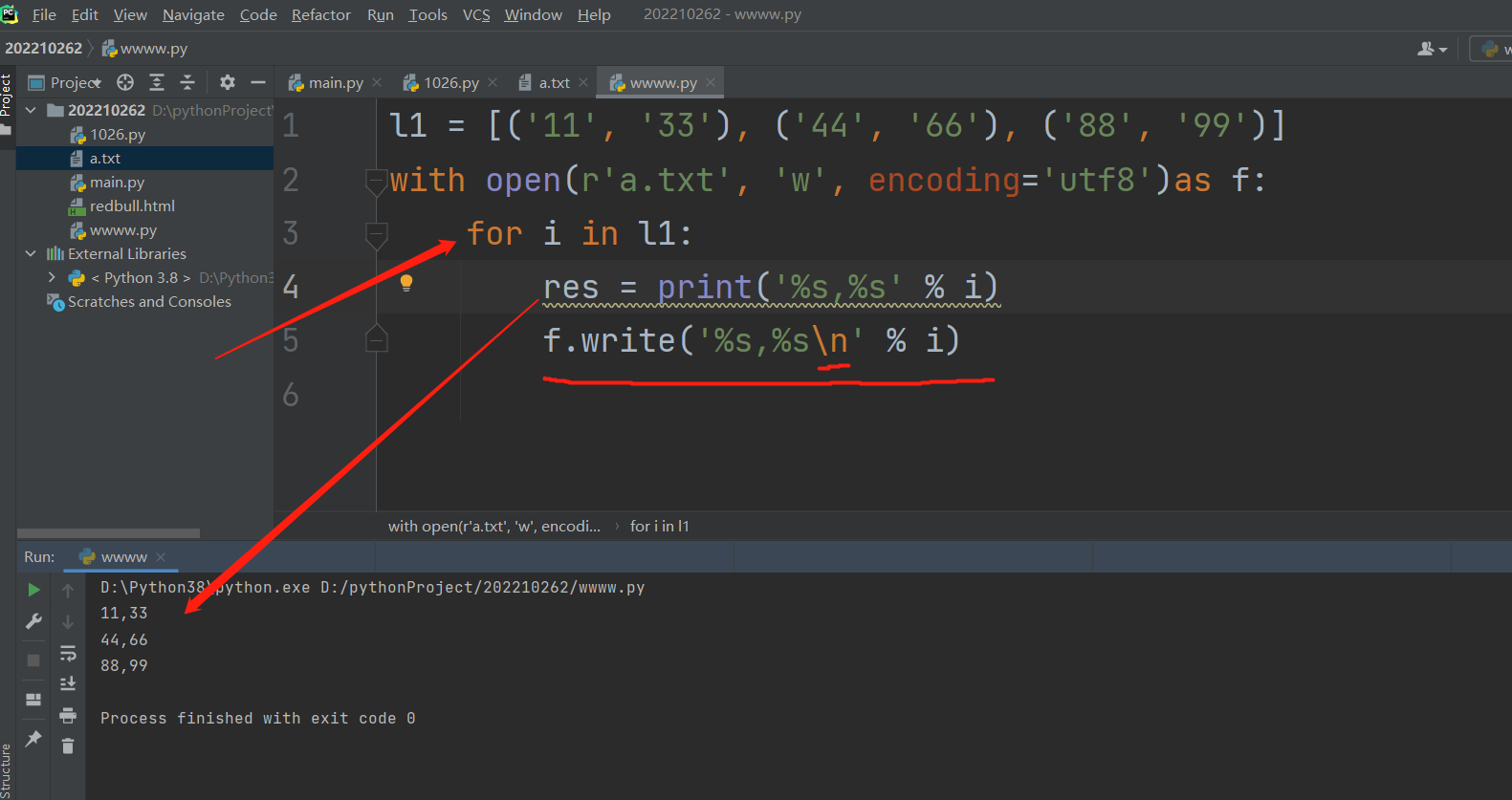
Task: Open the Help menu
Action: pos(594,14)
